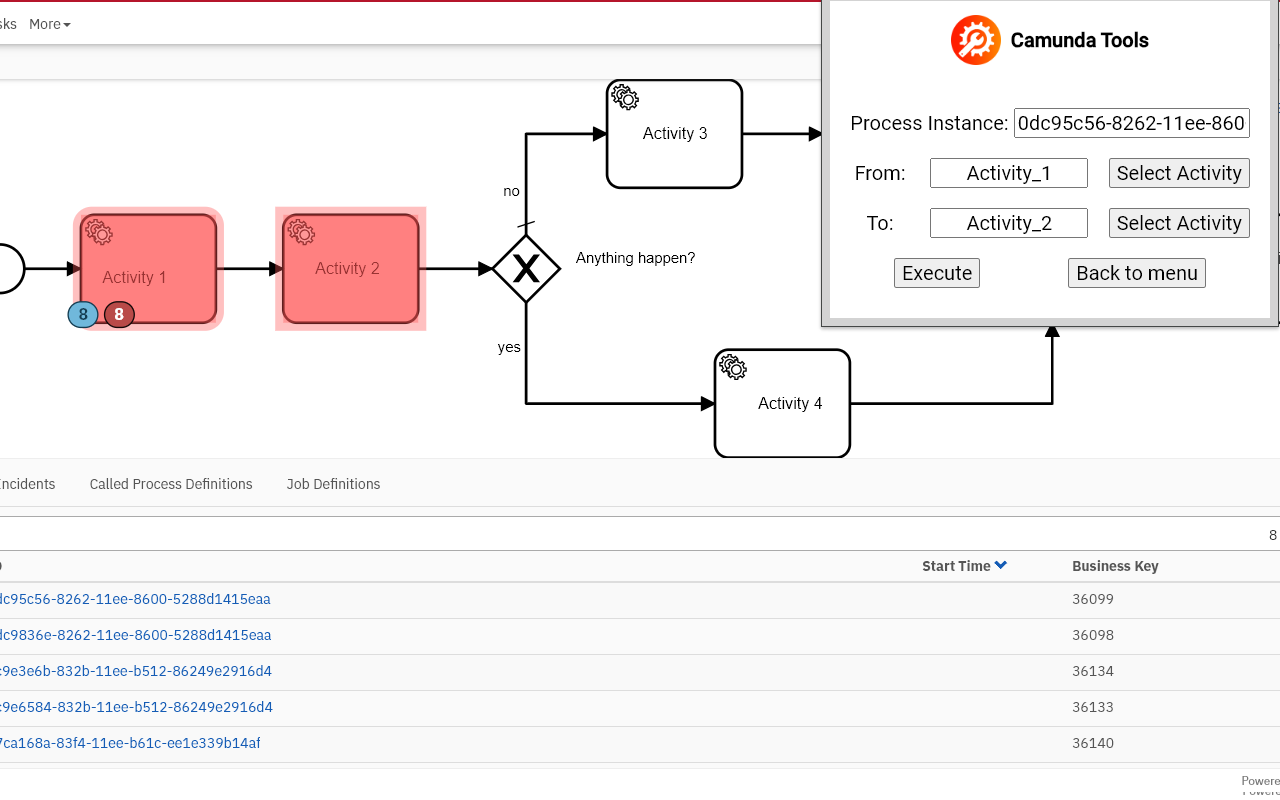The width and height of the screenshot is (1280, 800).
Task: Click Select Activity for From field
Action: [x=1178, y=173]
